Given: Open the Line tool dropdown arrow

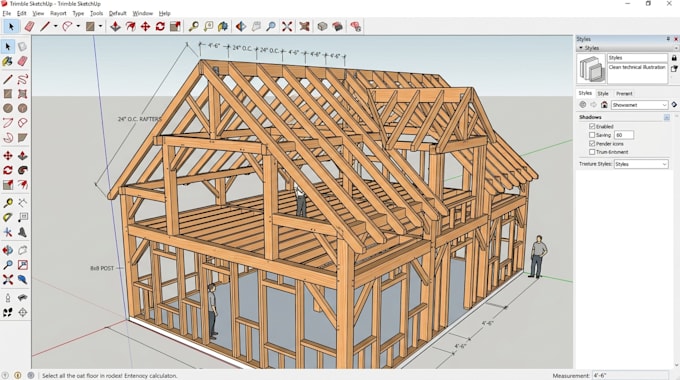Looking at the screenshot, I should pos(56,26).
